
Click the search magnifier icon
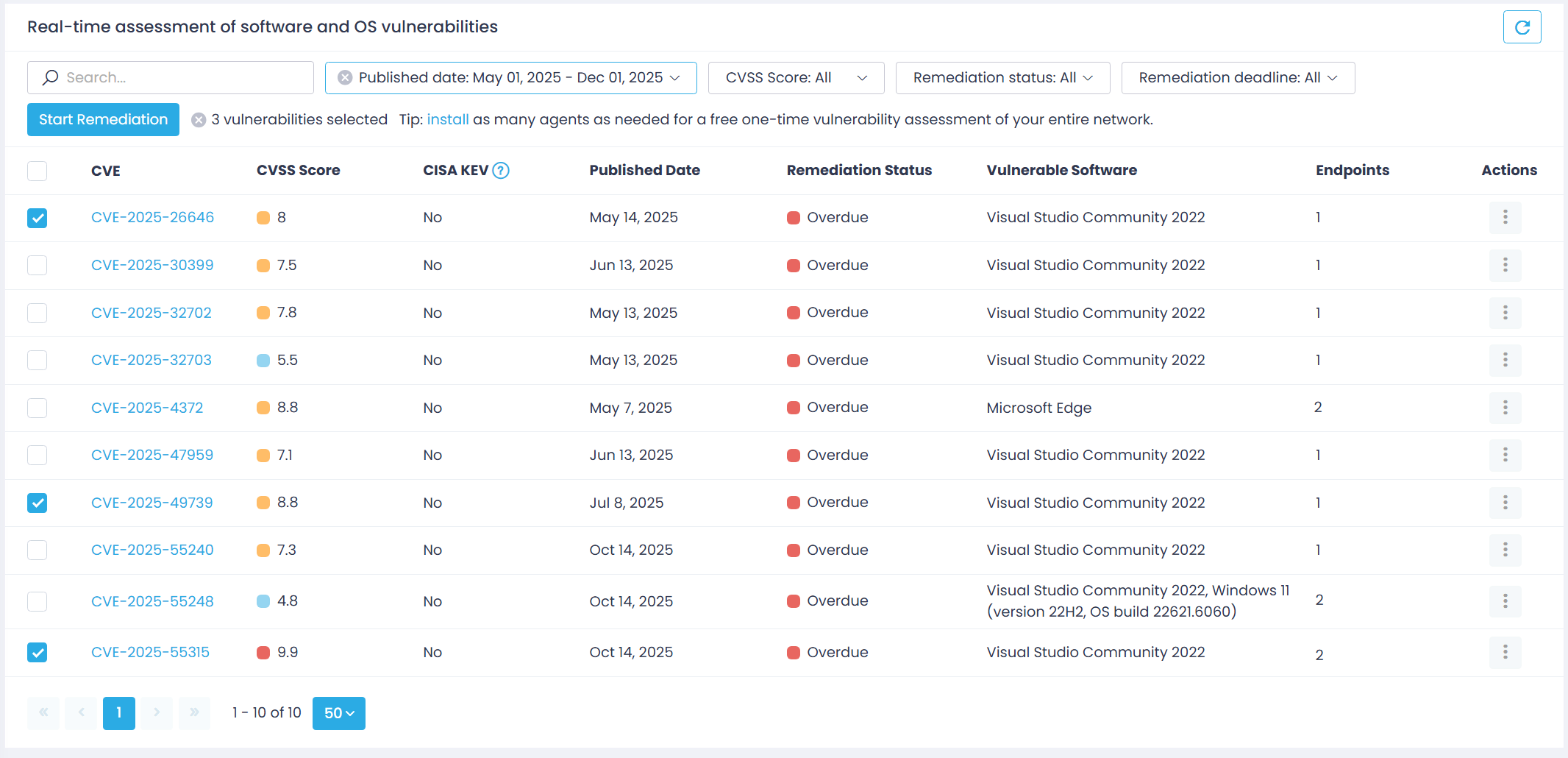50,77
